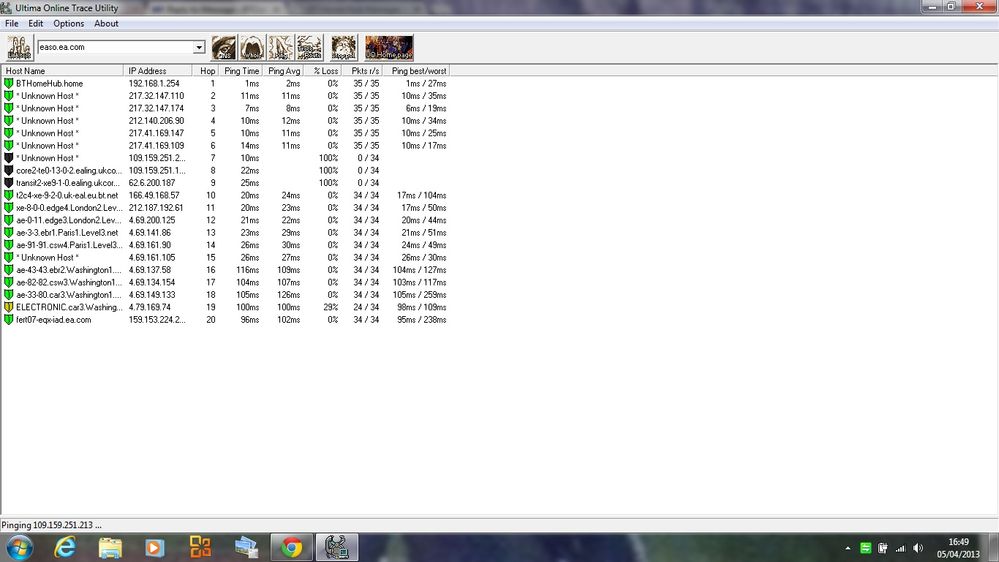Open the Edit menu

(36, 24)
